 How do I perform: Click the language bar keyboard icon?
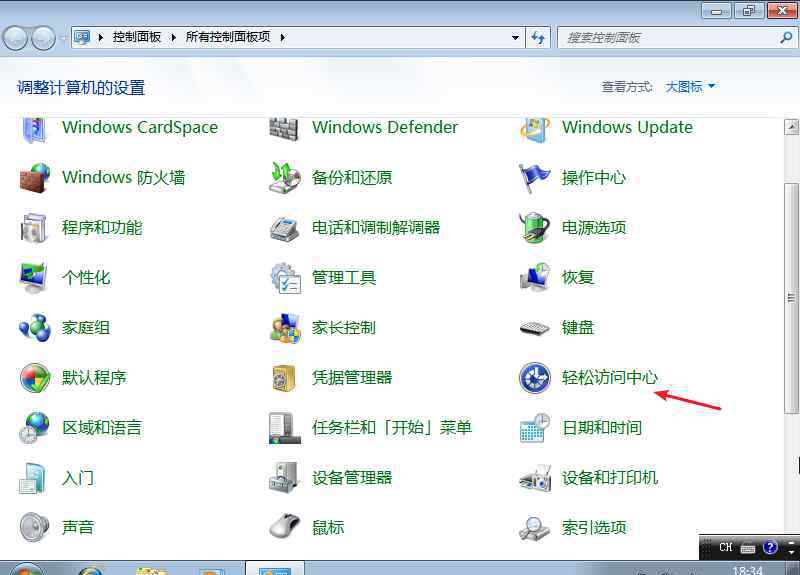[x=748, y=548]
